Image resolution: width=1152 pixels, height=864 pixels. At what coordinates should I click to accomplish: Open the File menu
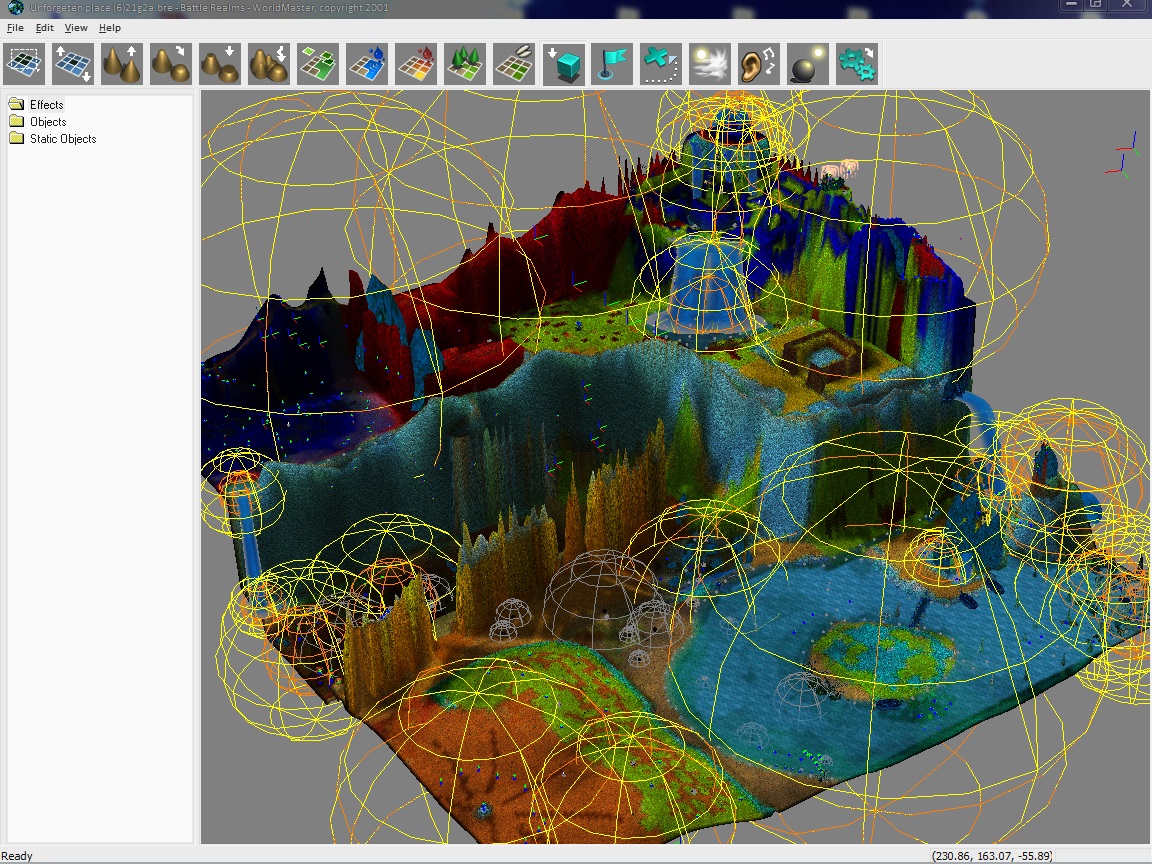(15, 28)
